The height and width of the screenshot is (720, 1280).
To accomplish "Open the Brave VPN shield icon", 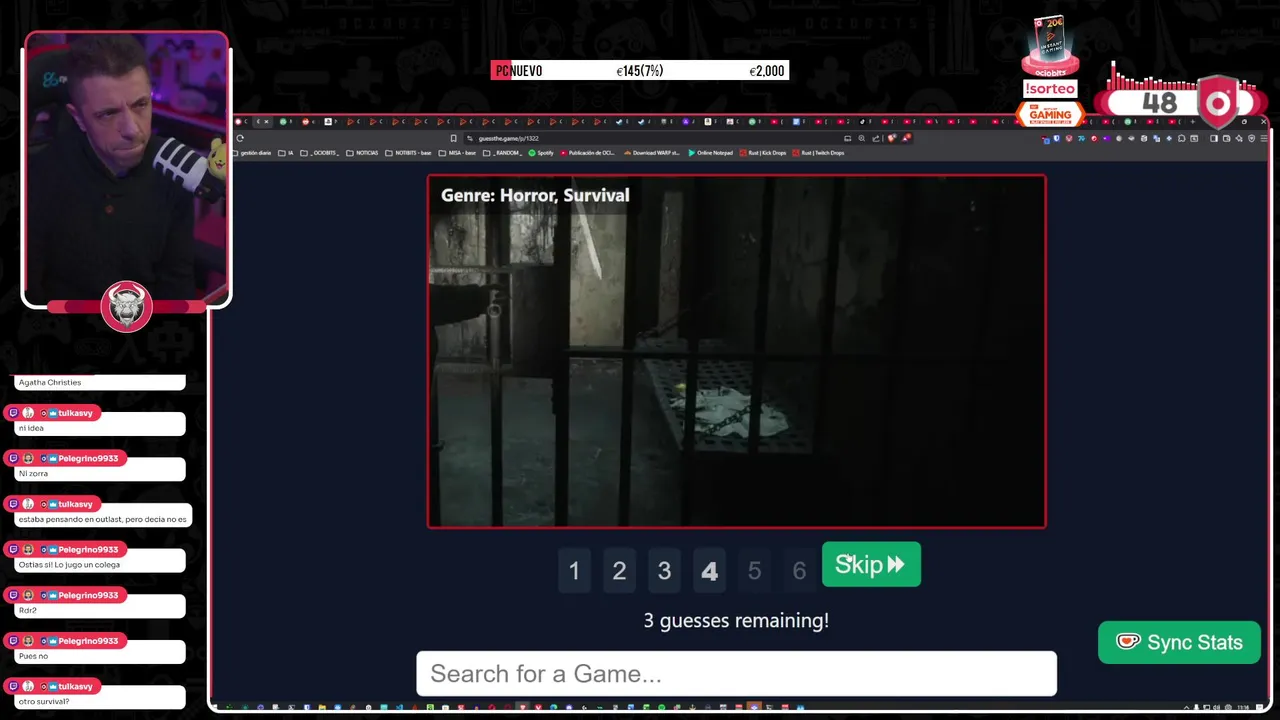I will (1251, 138).
